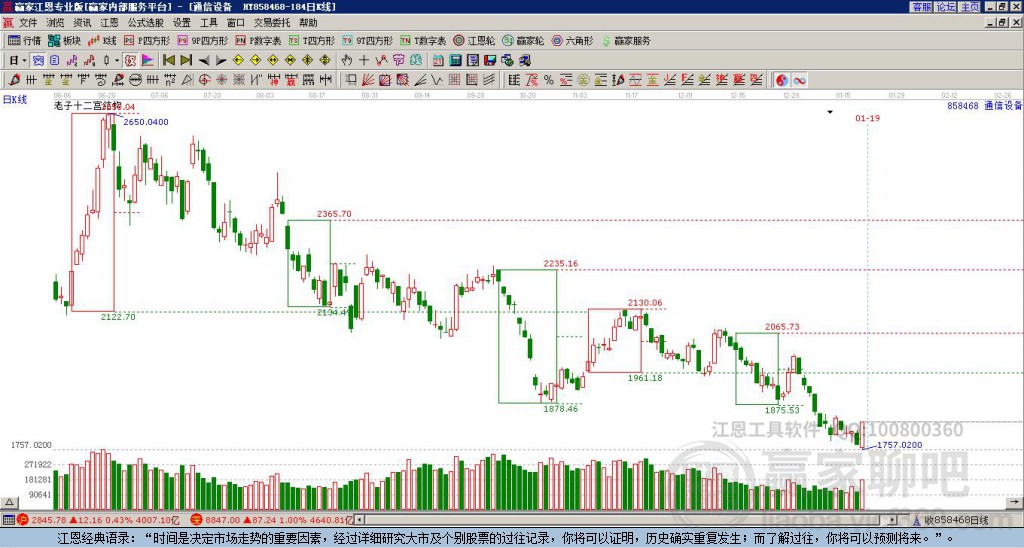
Task: Click the right arrow button beside volume panel
Action: [1016, 502]
